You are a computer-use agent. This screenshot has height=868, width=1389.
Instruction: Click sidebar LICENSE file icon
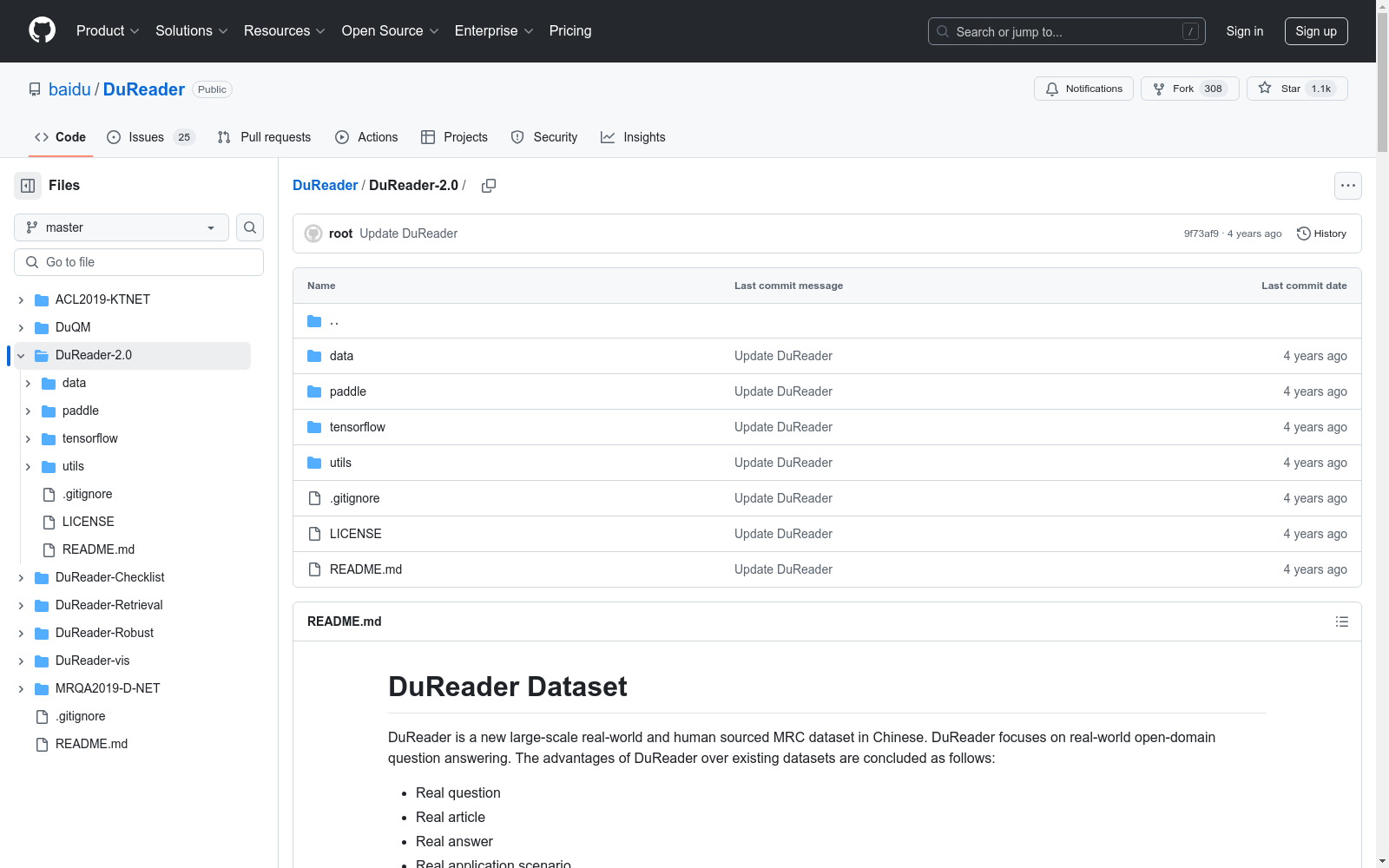(49, 522)
